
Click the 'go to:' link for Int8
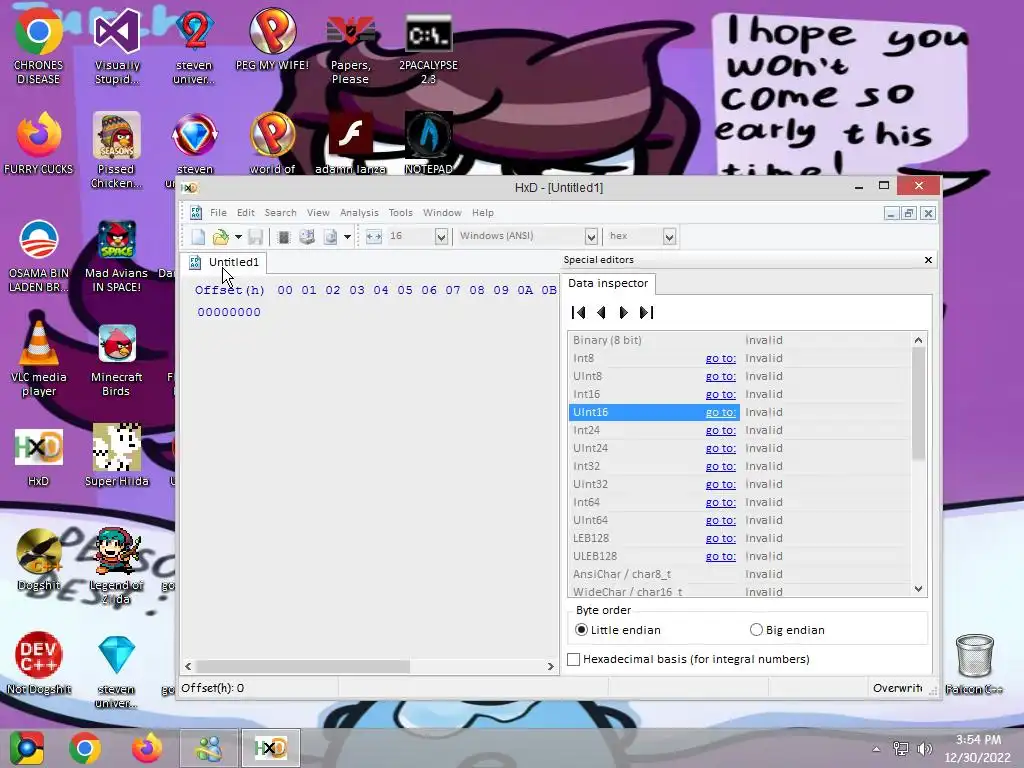tap(720, 359)
